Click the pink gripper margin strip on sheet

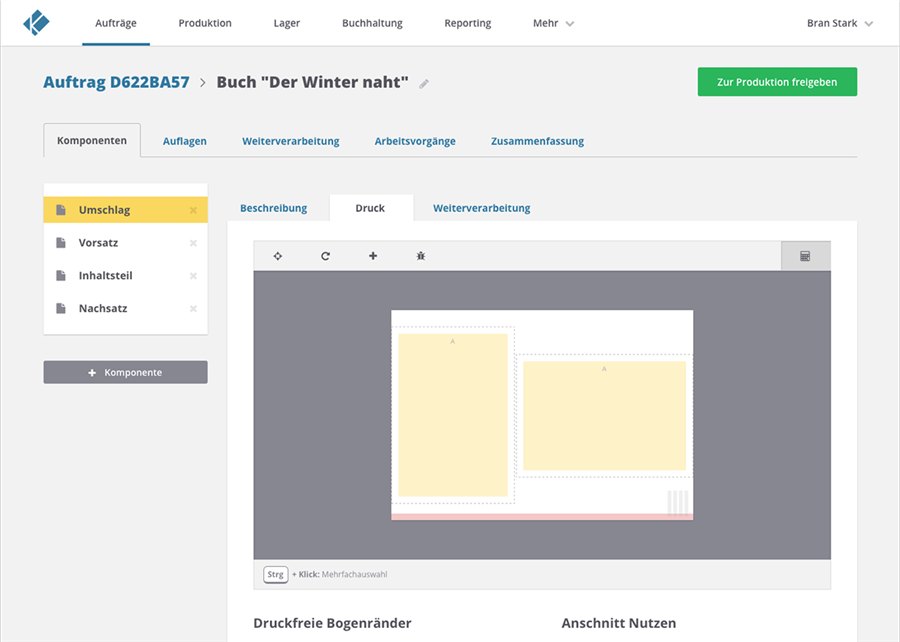point(542,517)
